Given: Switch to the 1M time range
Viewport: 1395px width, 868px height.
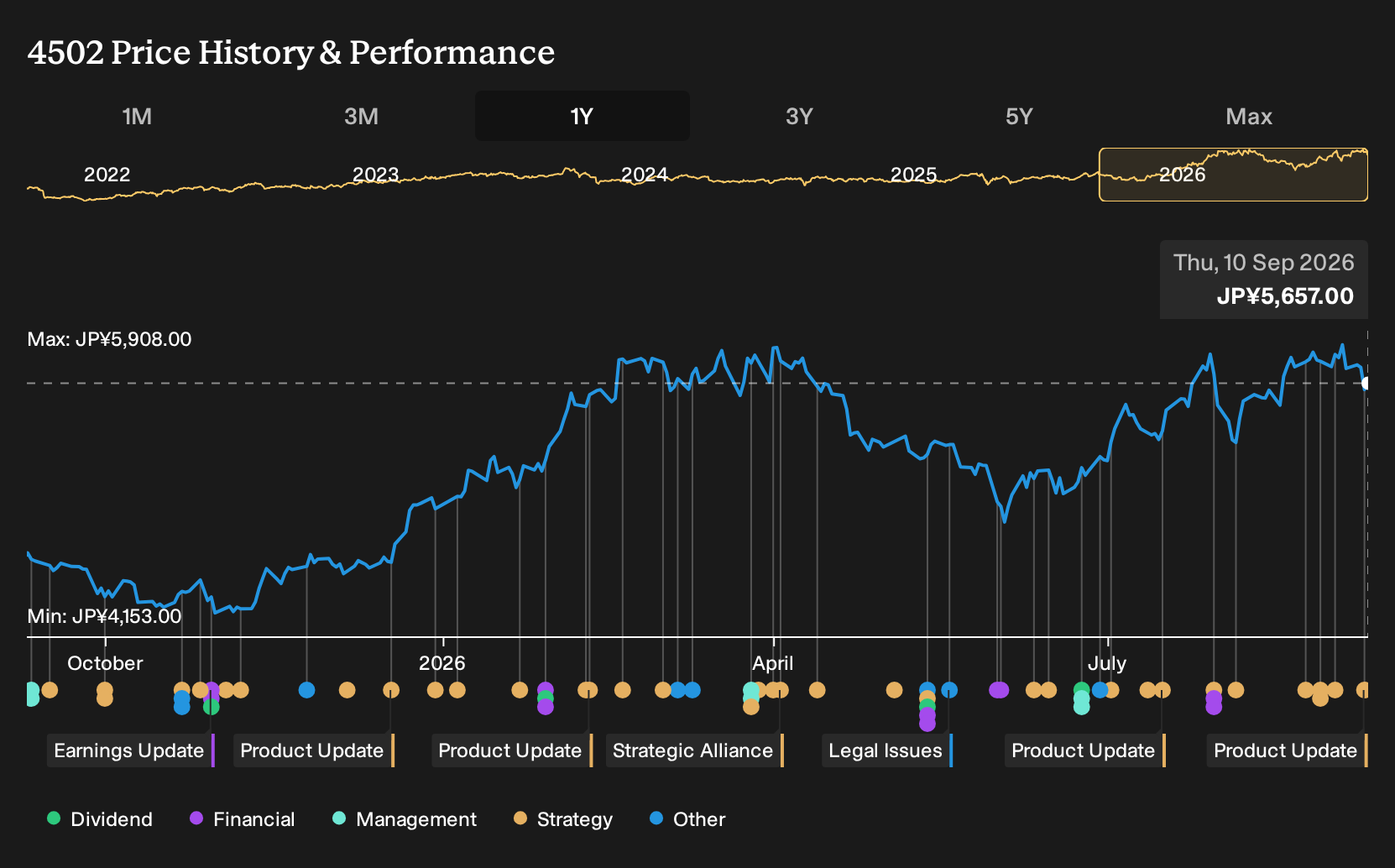Looking at the screenshot, I should pyautogui.click(x=137, y=116).
